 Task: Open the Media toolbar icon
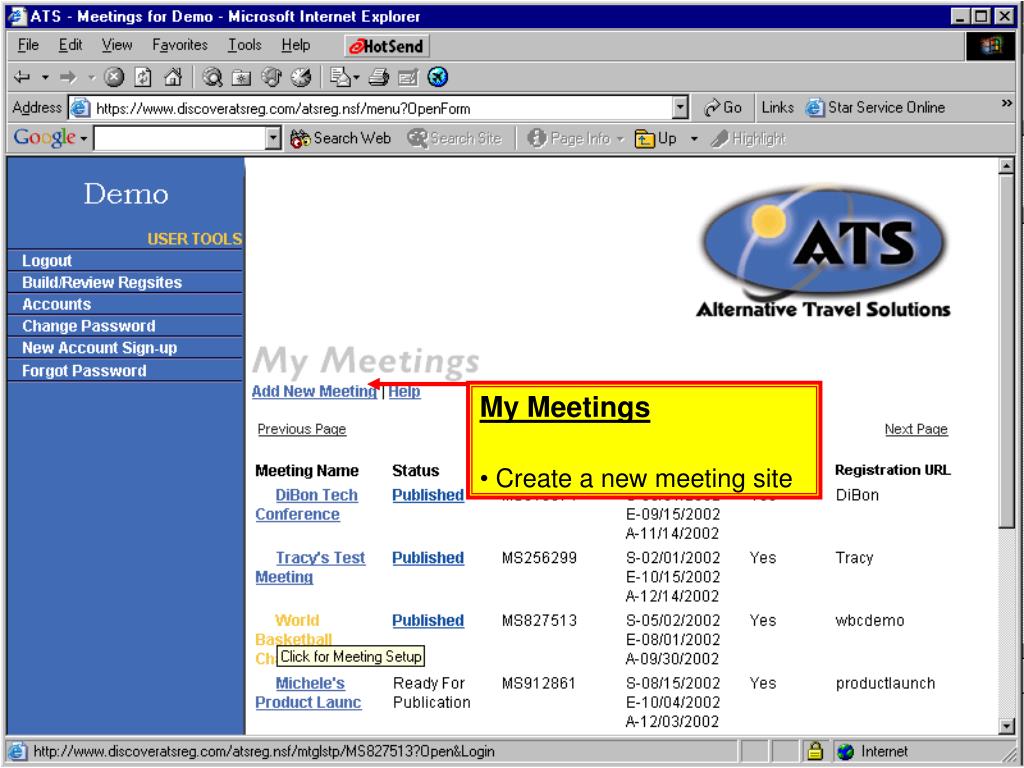coord(271,78)
